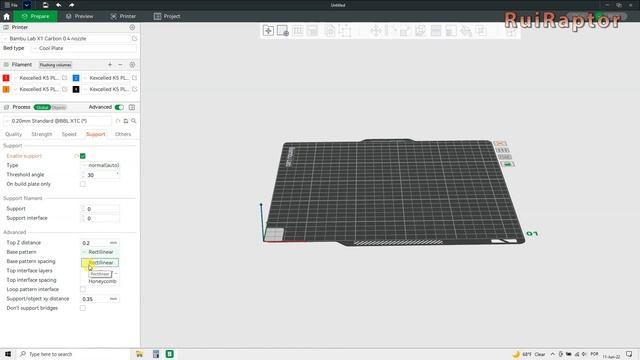The width and height of the screenshot is (640, 360).
Task: Click the save process preset icon
Action: pyautogui.click(x=126, y=121)
